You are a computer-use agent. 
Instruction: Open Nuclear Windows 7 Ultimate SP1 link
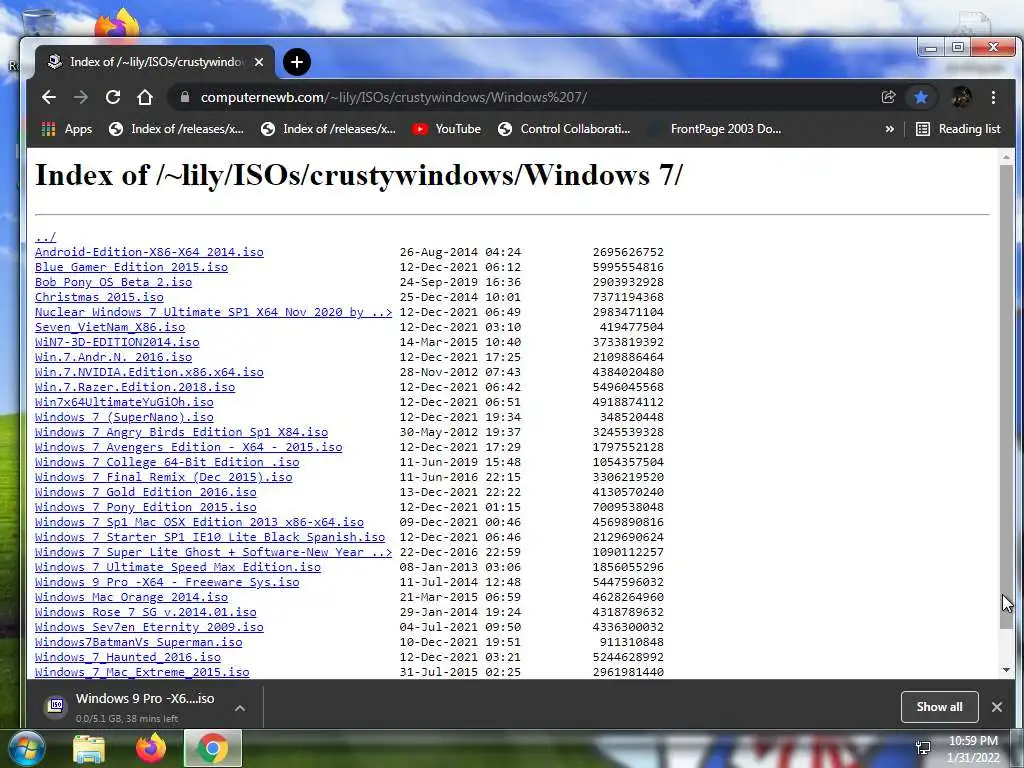pyautogui.click(x=214, y=312)
